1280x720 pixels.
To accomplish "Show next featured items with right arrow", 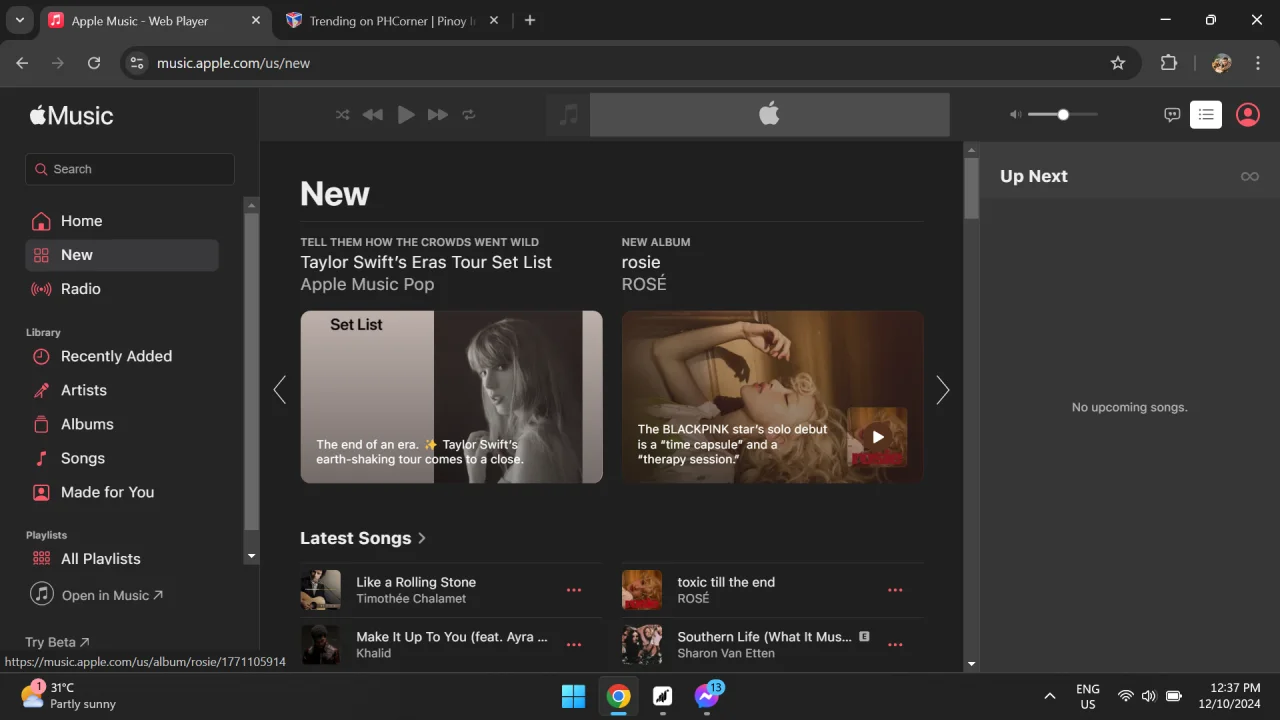I will 942,390.
